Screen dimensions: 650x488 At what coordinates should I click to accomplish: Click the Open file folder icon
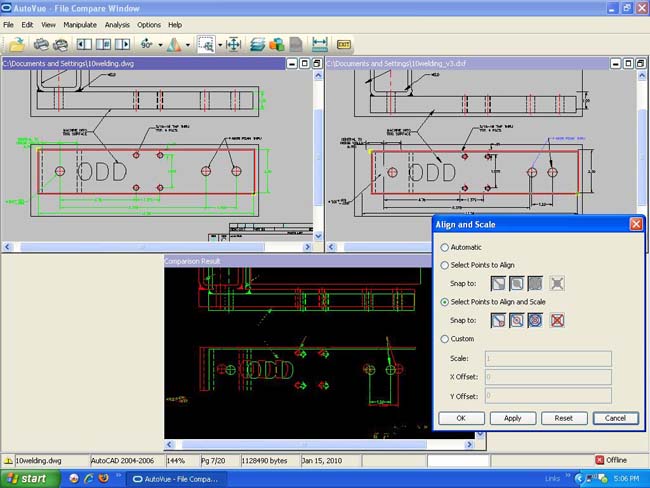(x=17, y=44)
